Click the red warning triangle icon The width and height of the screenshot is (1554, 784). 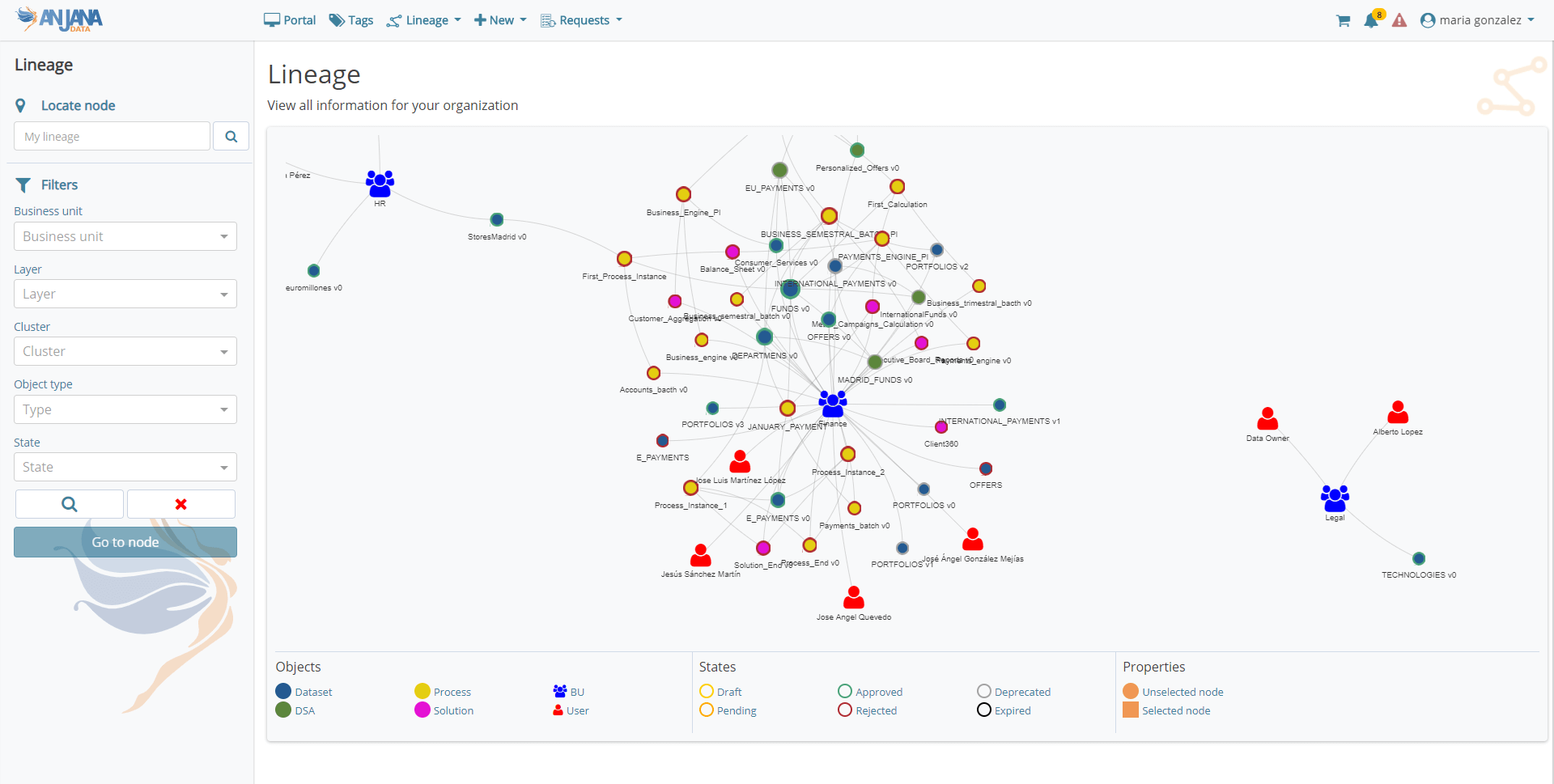tap(1399, 21)
